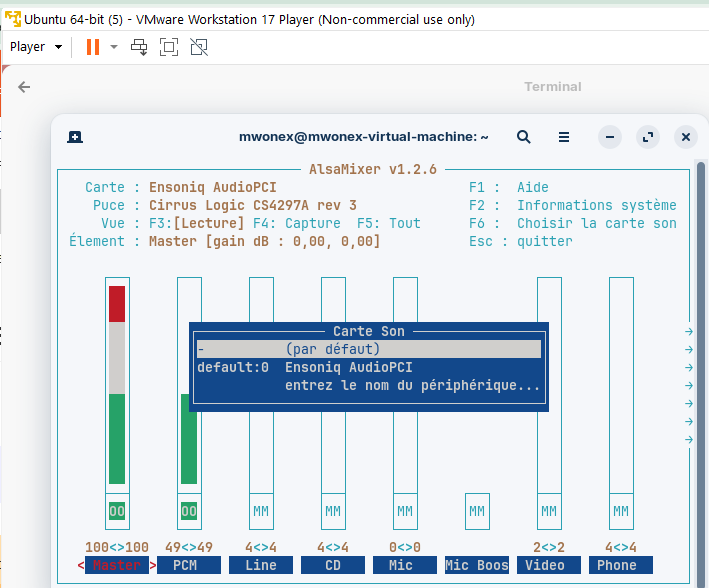
Task: Select default:0 Ensoniq AudioPCI card
Action: 369,367
